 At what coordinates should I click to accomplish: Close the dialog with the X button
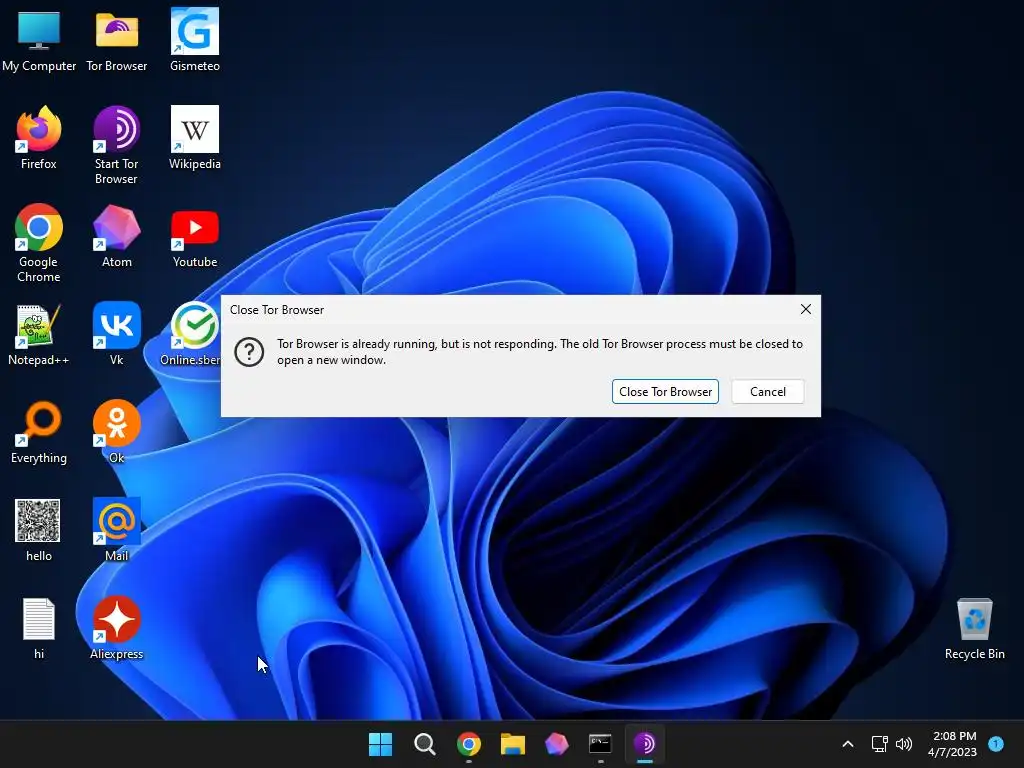[x=806, y=309]
